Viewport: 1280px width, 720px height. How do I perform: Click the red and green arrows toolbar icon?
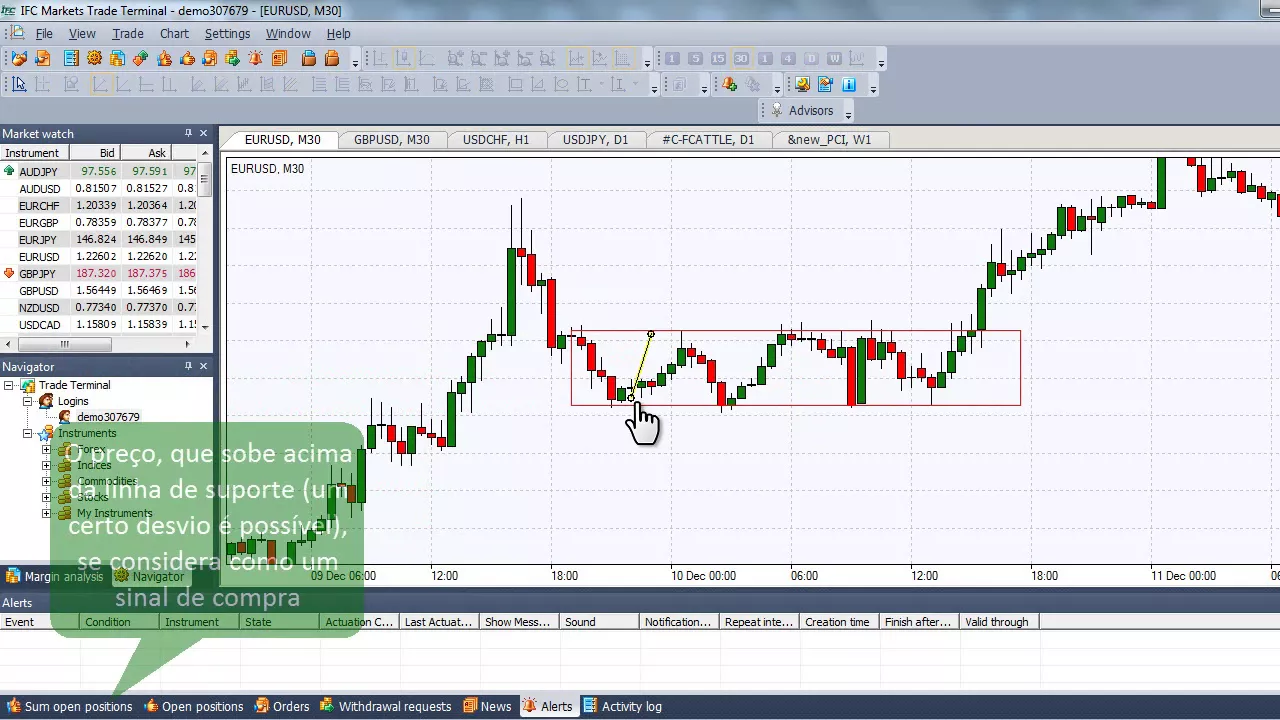coord(140,59)
